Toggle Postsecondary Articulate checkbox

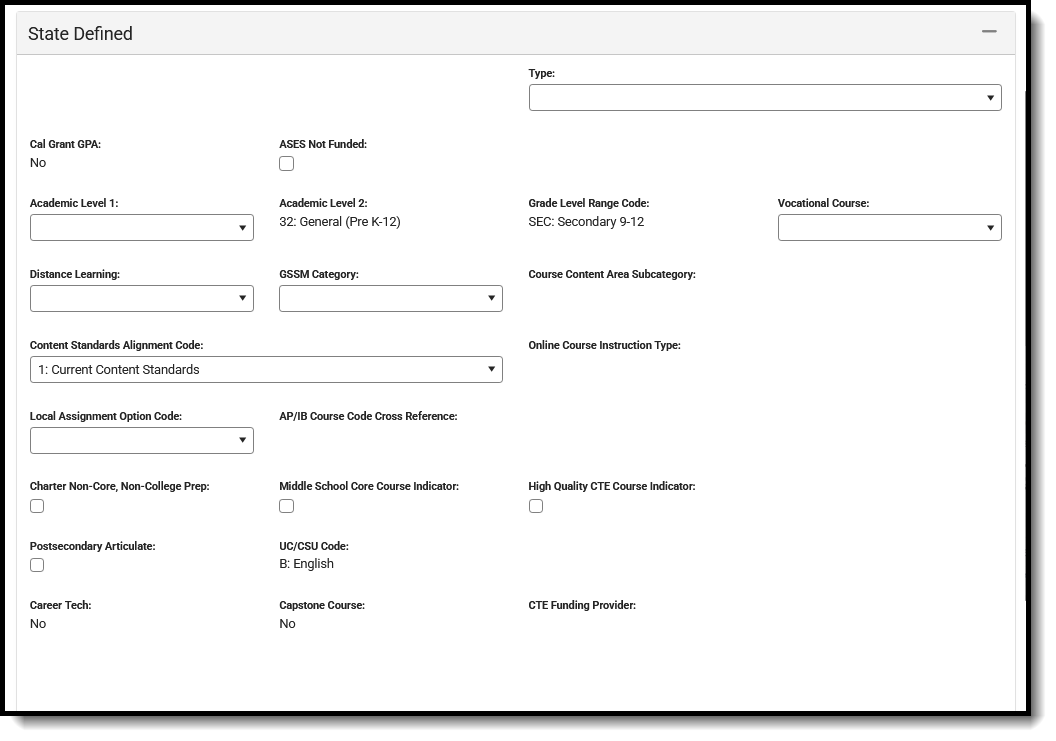pyautogui.click(x=37, y=565)
